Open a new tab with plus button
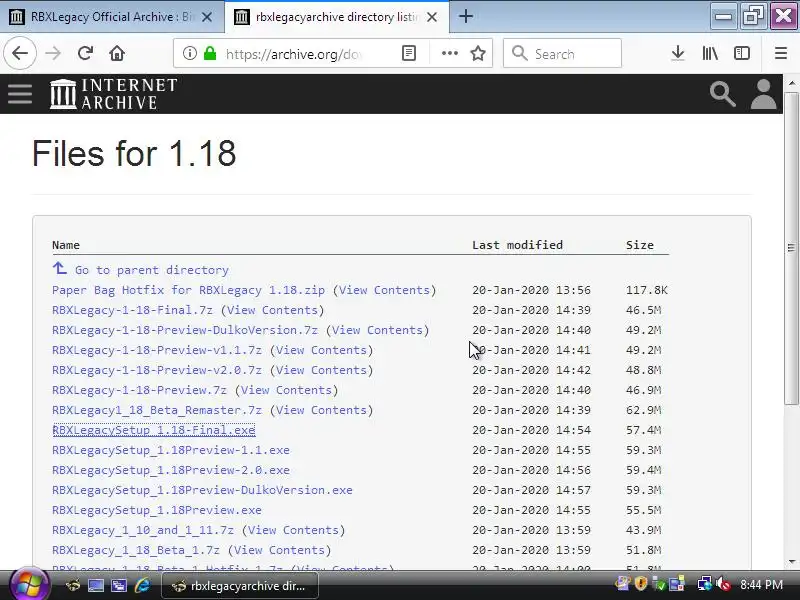Screen dimensions: 800x600 click(x=465, y=16)
